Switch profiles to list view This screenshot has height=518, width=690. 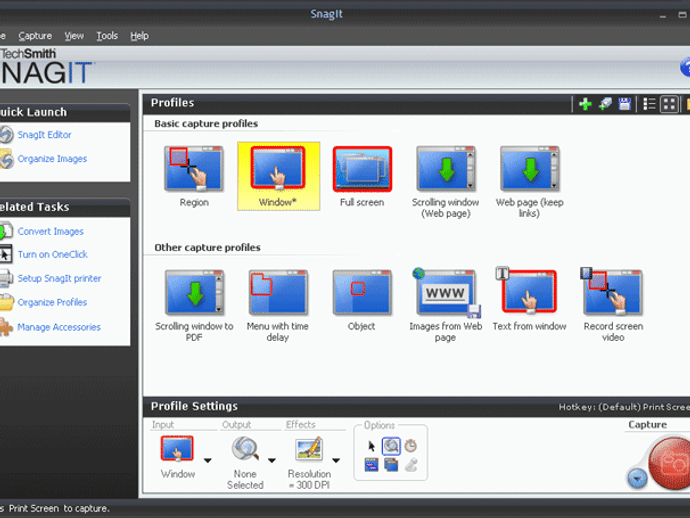tap(649, 104)
